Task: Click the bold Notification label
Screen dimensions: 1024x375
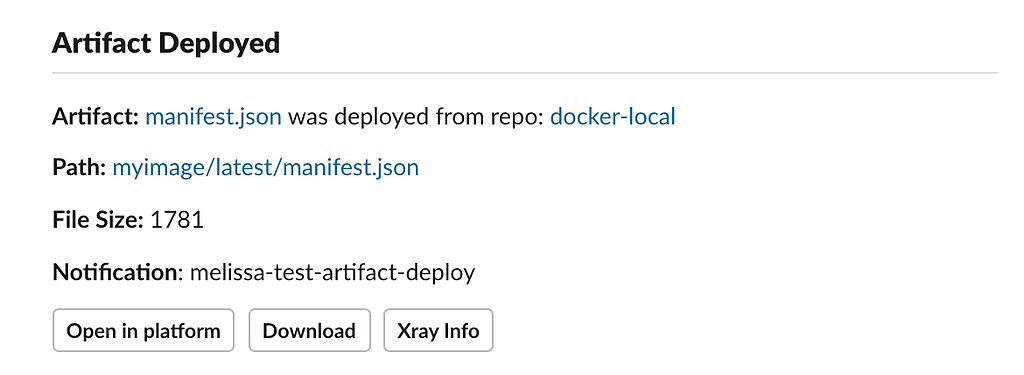Action: (116, 272)
